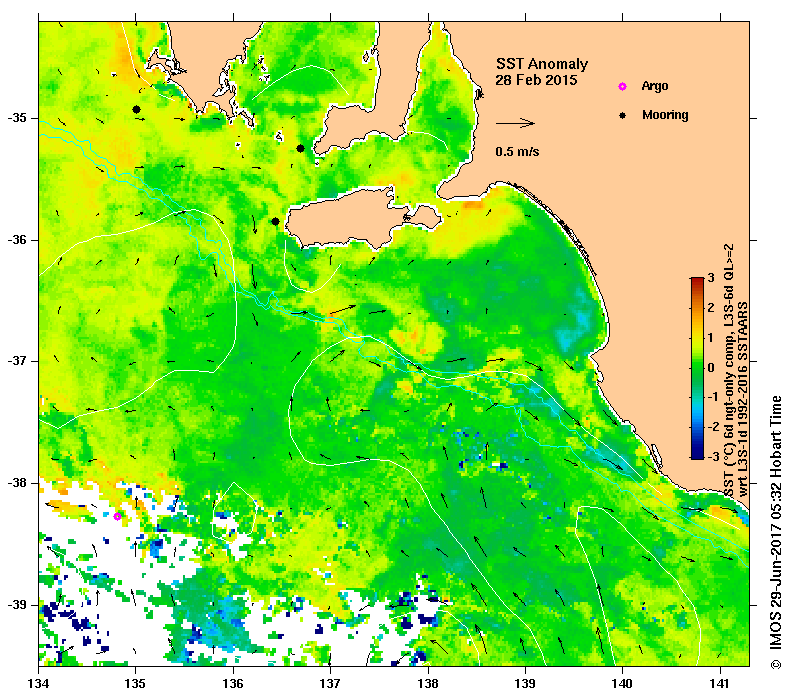Click the 'wrt L3S-1d 1992-2016 SSTAARS' caption
The width and height of the screenshot is (791, 700).
[743, 399]
